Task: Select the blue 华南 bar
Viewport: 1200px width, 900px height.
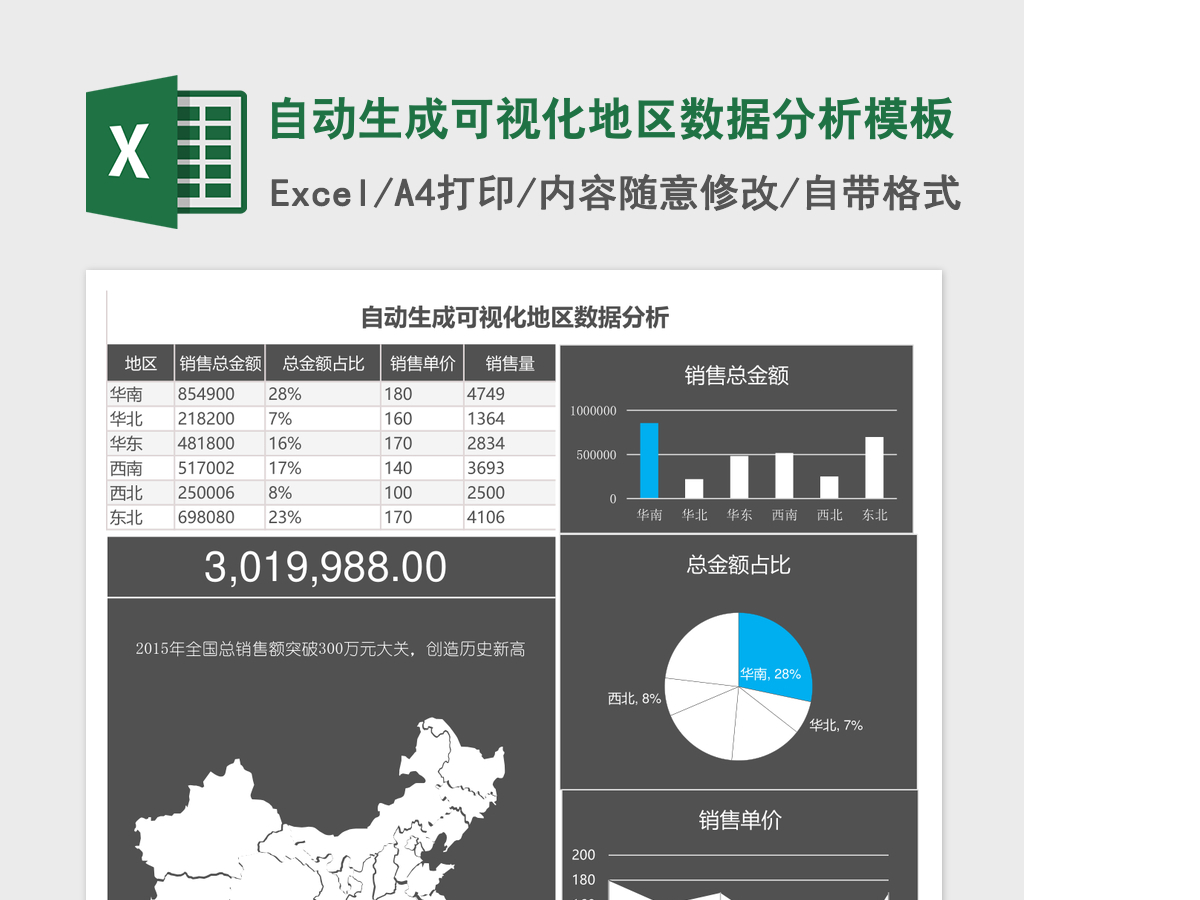Action: (649, 460)
